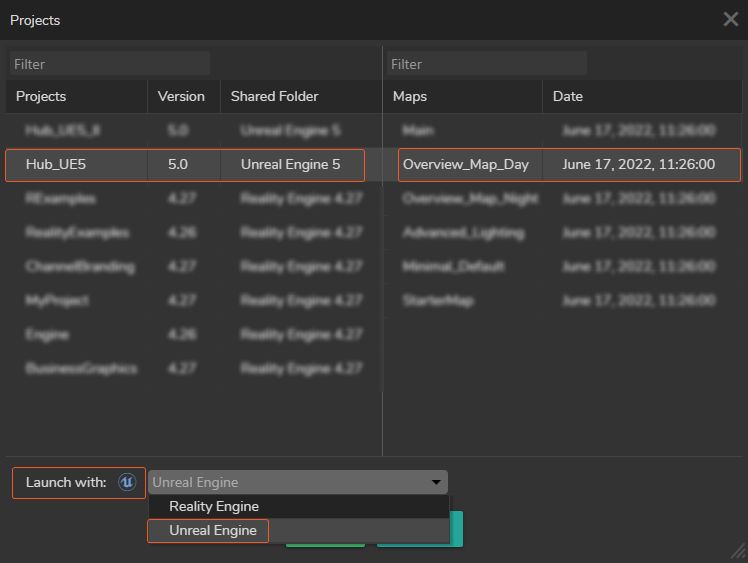Close the Projects dialog

click(731, 19)
